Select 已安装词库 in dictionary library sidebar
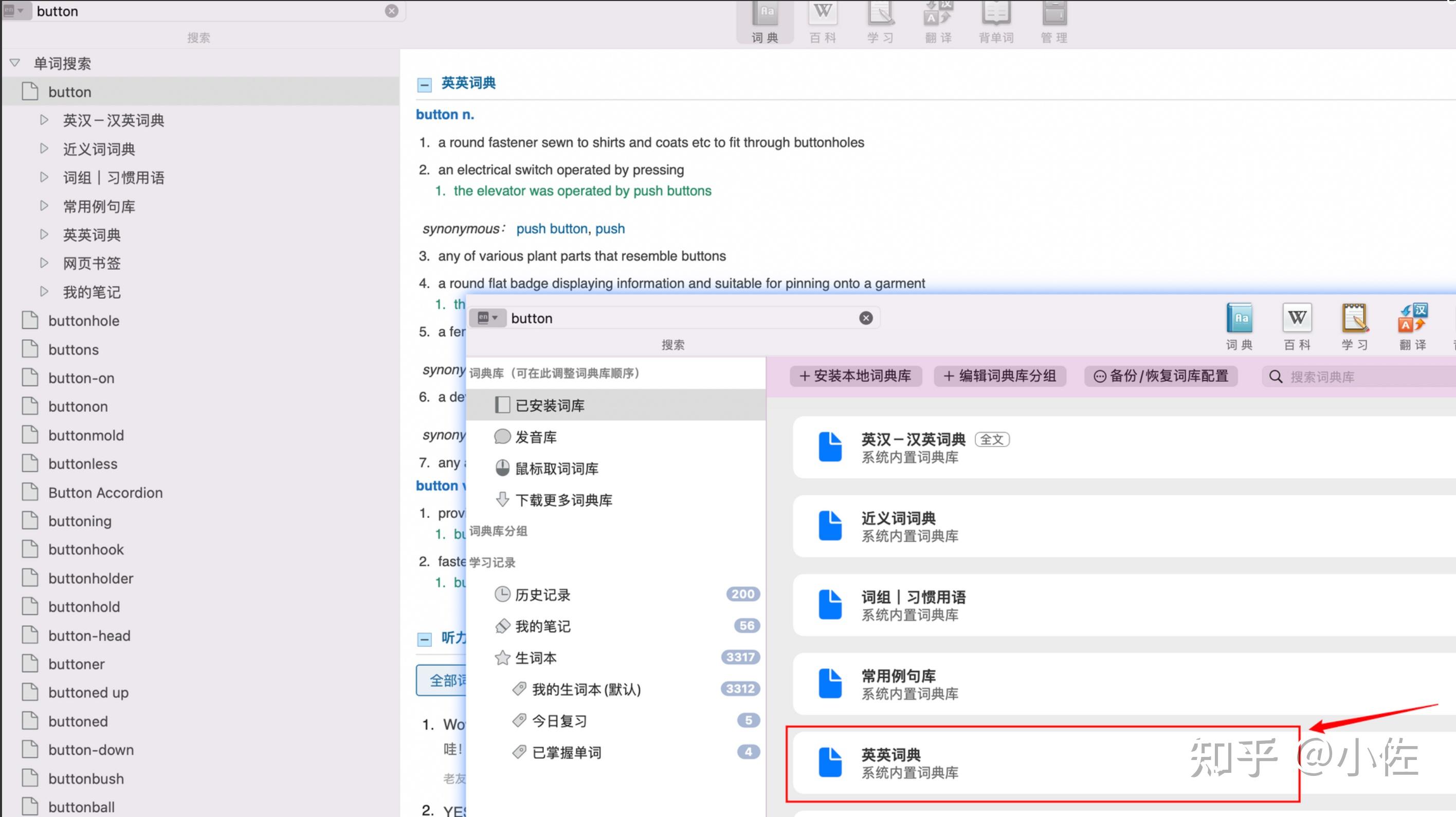The height and width of the screenshot is (817, 1456). tap(616, 404)
